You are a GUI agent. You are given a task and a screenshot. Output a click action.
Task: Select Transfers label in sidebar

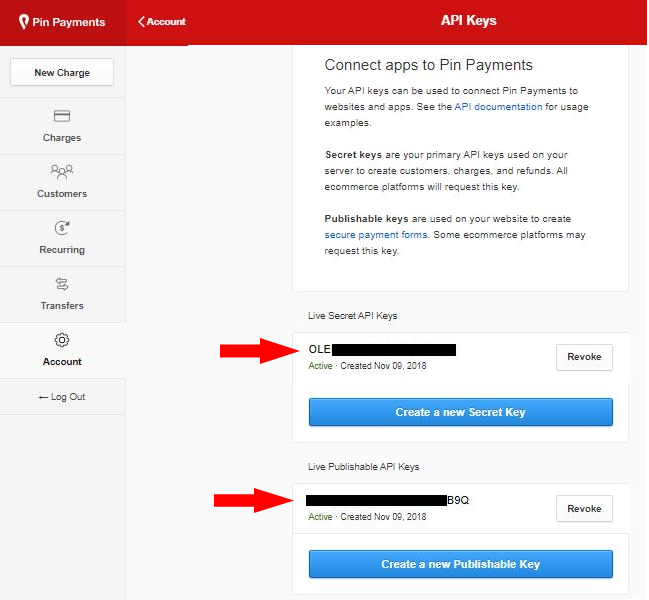62,306
